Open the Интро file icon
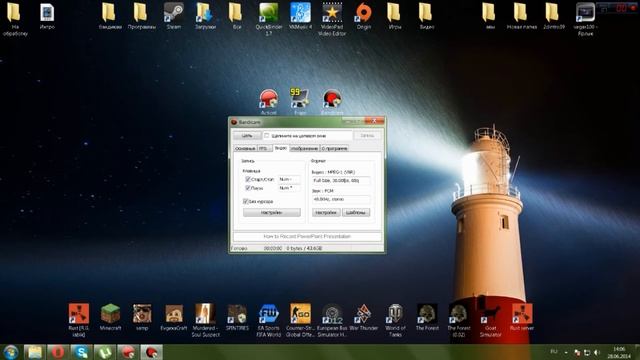The image size is (640, 360). 47,16
